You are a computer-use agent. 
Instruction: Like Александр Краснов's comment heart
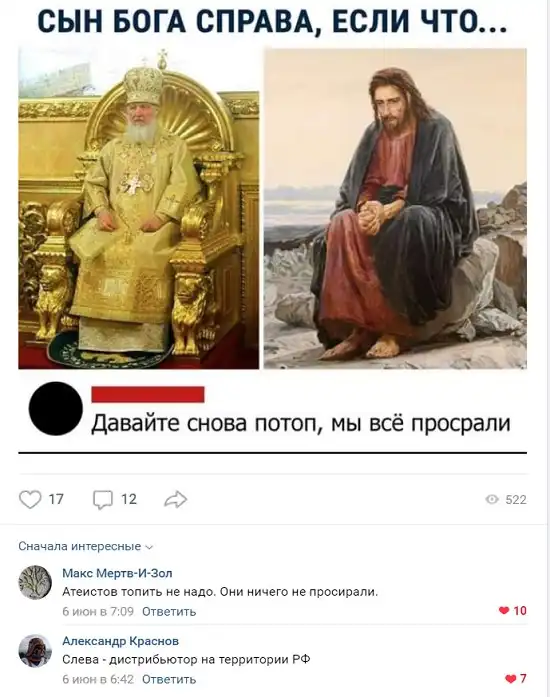pos(510,678)
